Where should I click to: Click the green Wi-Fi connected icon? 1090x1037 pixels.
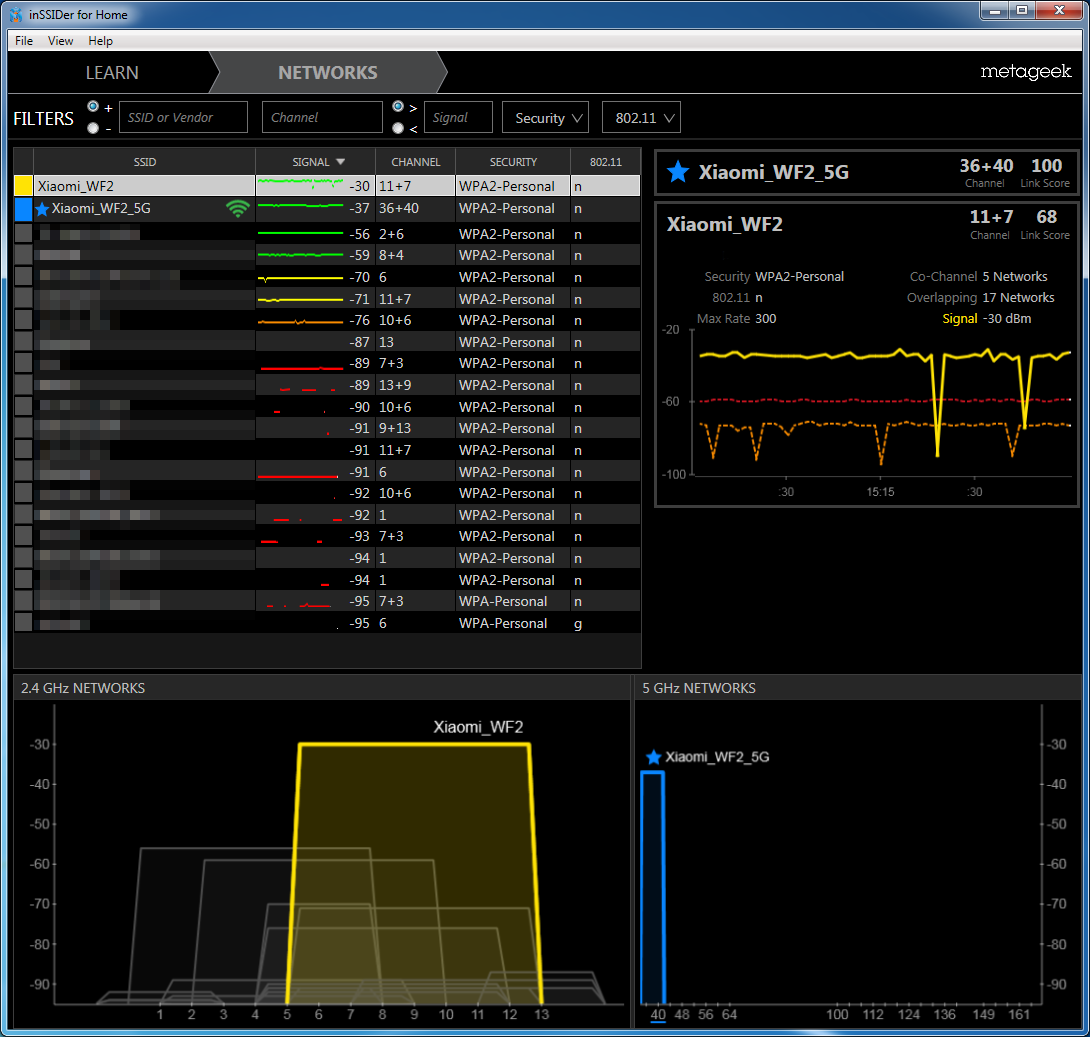(x=238, y=209)
